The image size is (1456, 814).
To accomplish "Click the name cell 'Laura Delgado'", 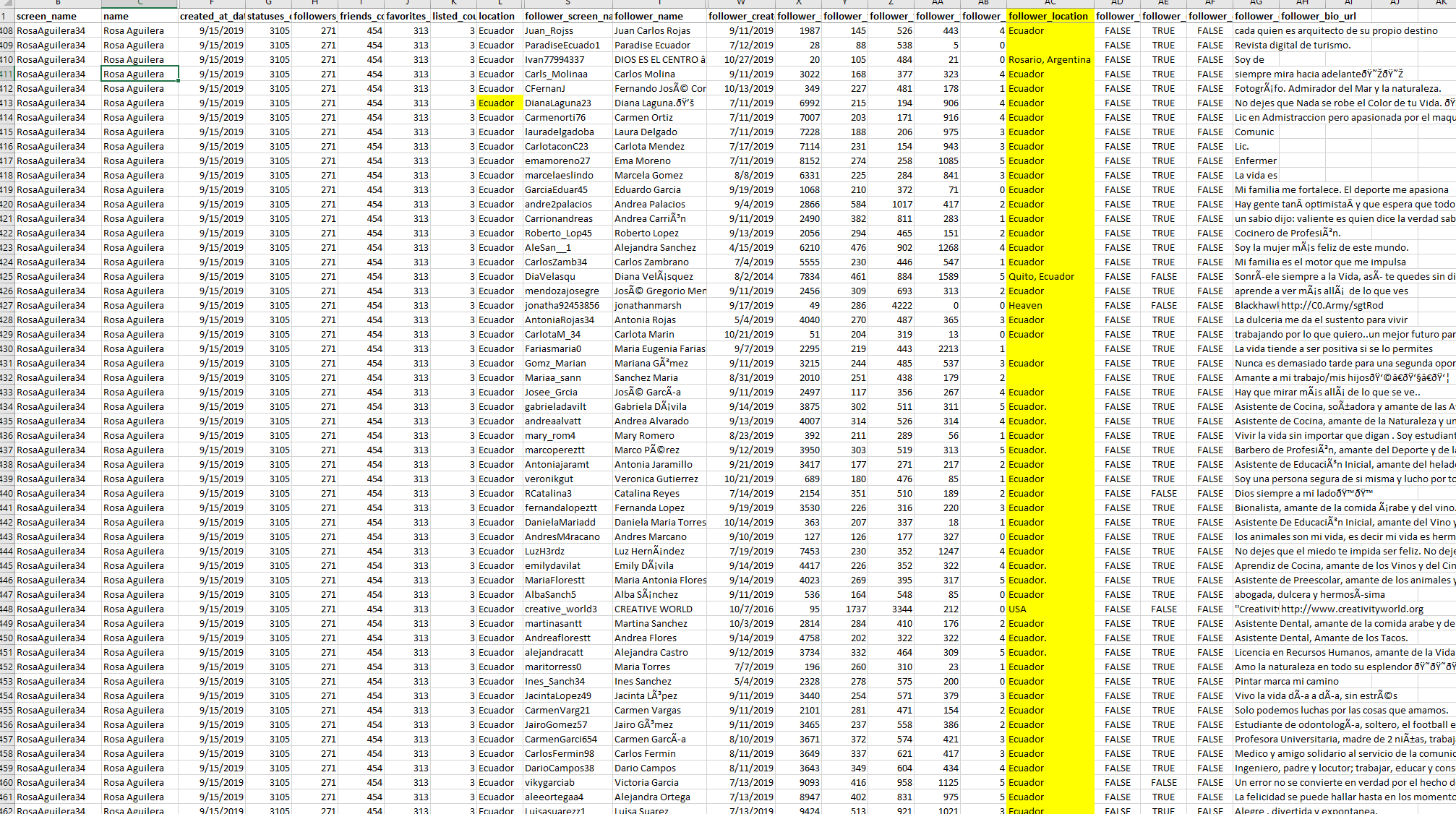I will 659,132.
